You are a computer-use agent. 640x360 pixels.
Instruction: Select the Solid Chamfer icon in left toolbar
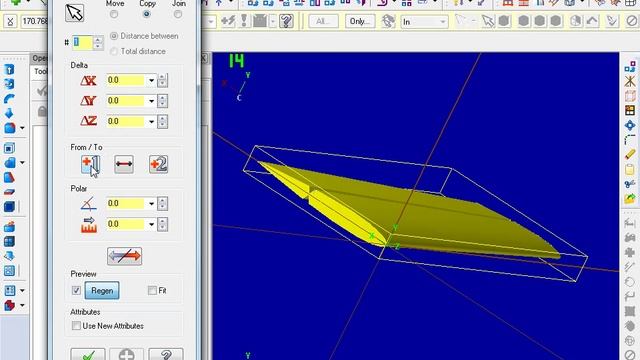(x=10, y=162)
